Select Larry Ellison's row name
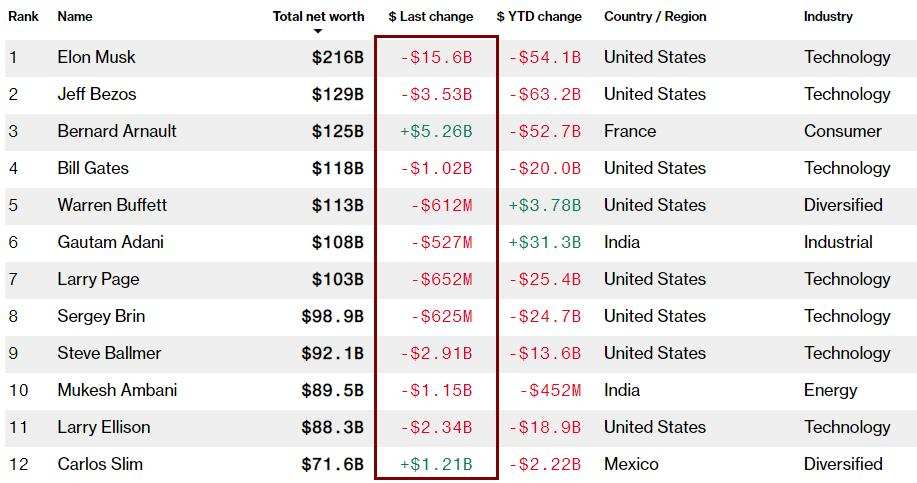This screenshot has height=483, width=917. tap(104, 427)
